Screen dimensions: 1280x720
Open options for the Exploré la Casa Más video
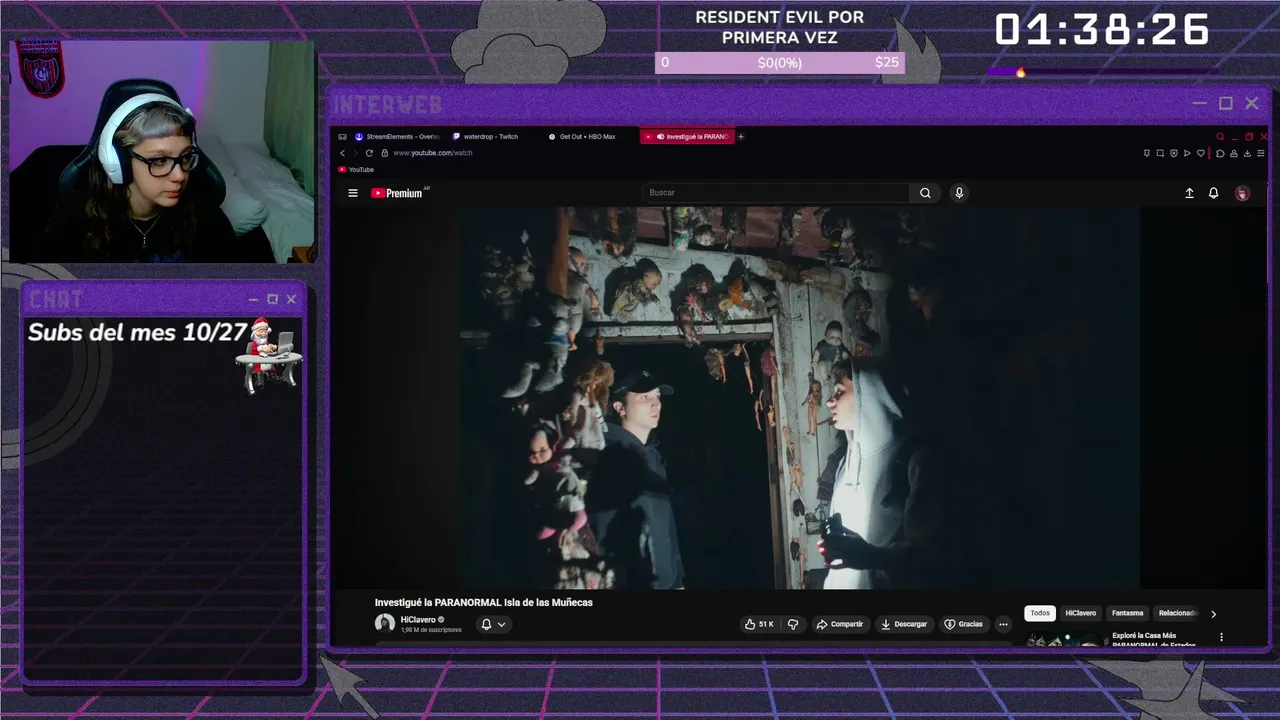pyautogui.click(x=1221, y=637)
